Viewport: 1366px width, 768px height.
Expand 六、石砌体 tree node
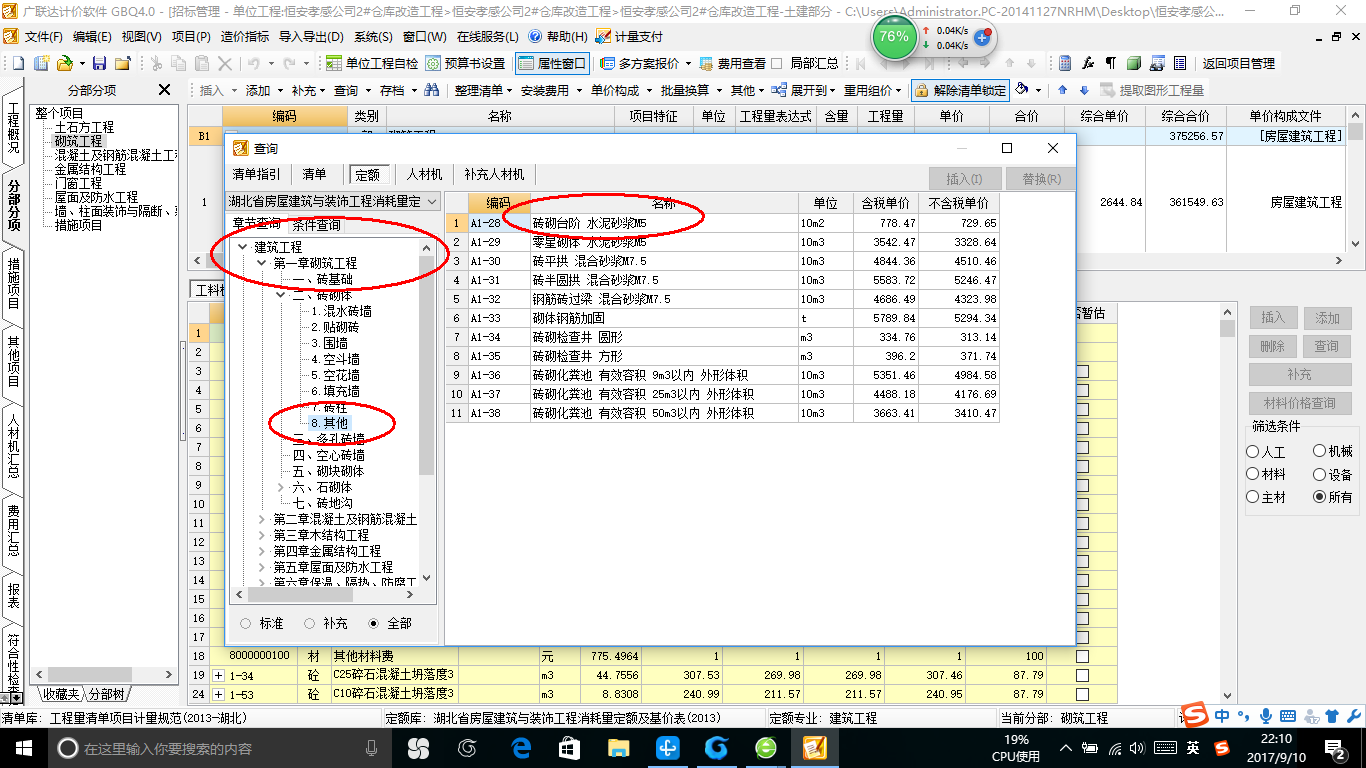[281, 487]
